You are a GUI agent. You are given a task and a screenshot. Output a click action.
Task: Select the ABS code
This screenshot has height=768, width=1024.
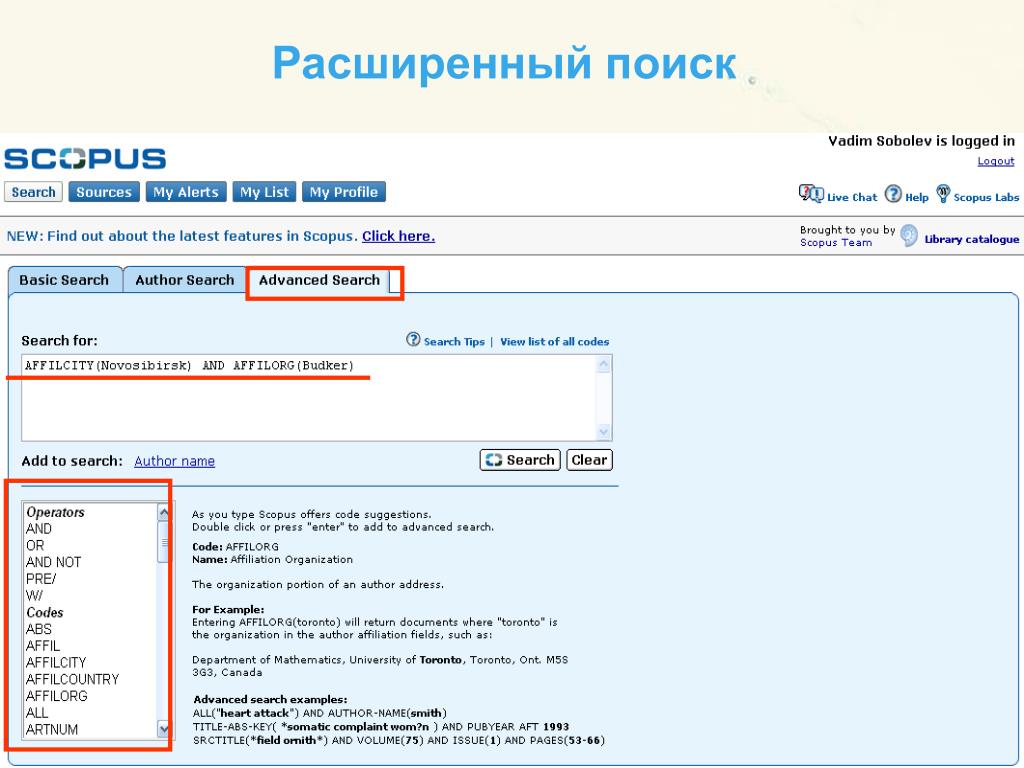pos(39,629)
